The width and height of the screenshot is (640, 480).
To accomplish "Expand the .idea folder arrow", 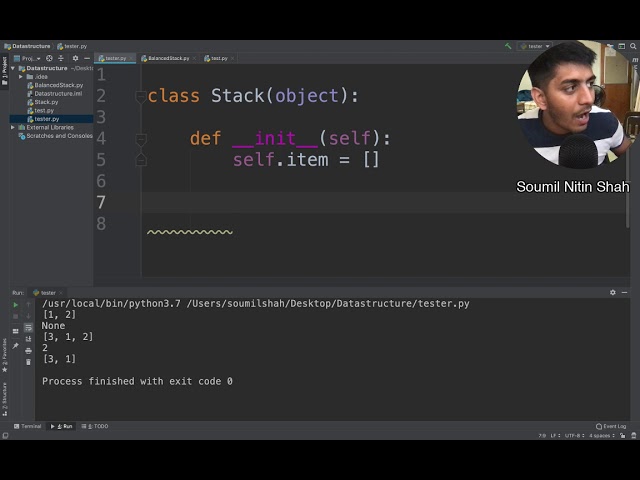I will coord(21,77).
